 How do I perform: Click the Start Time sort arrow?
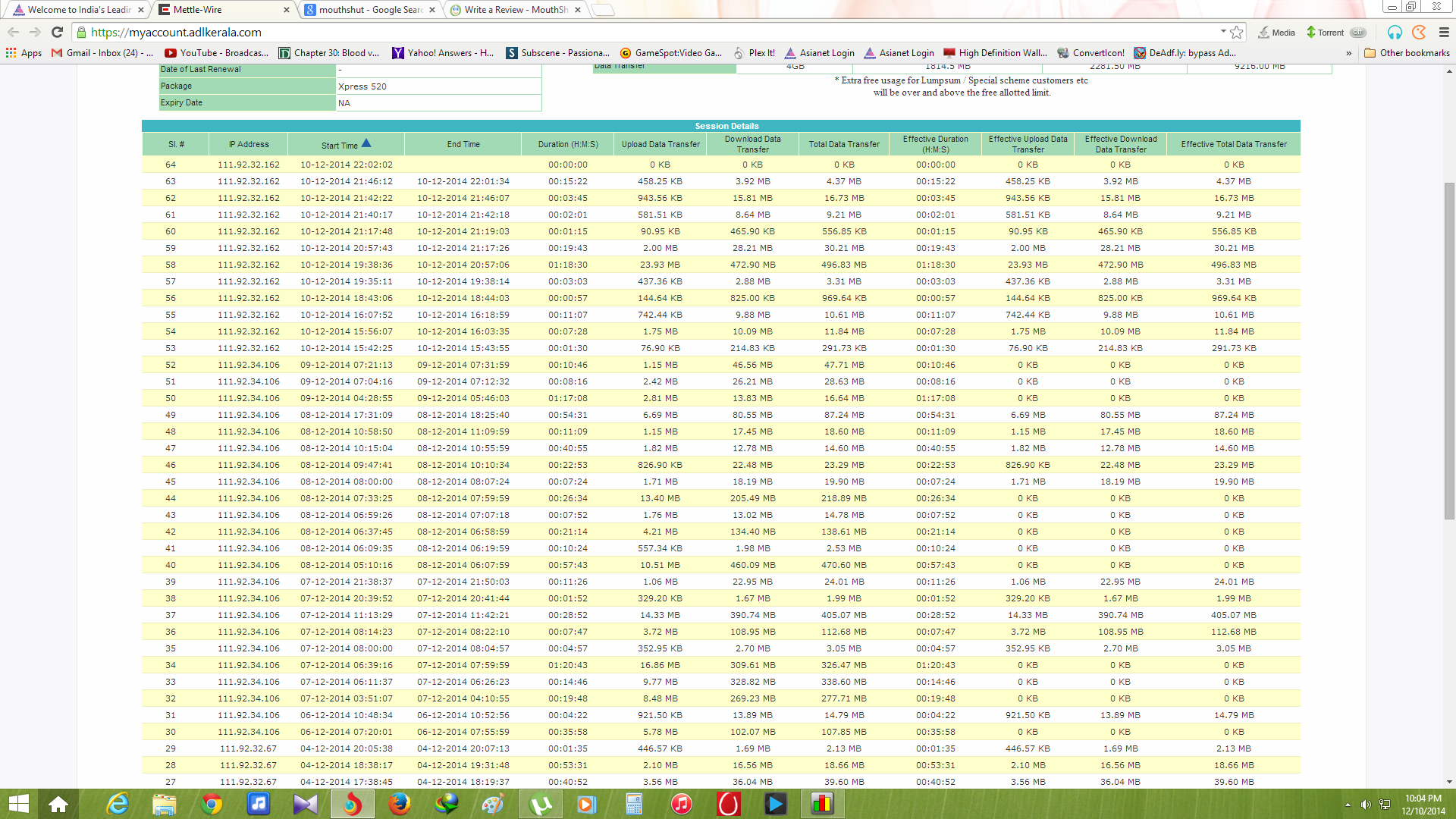366,143
